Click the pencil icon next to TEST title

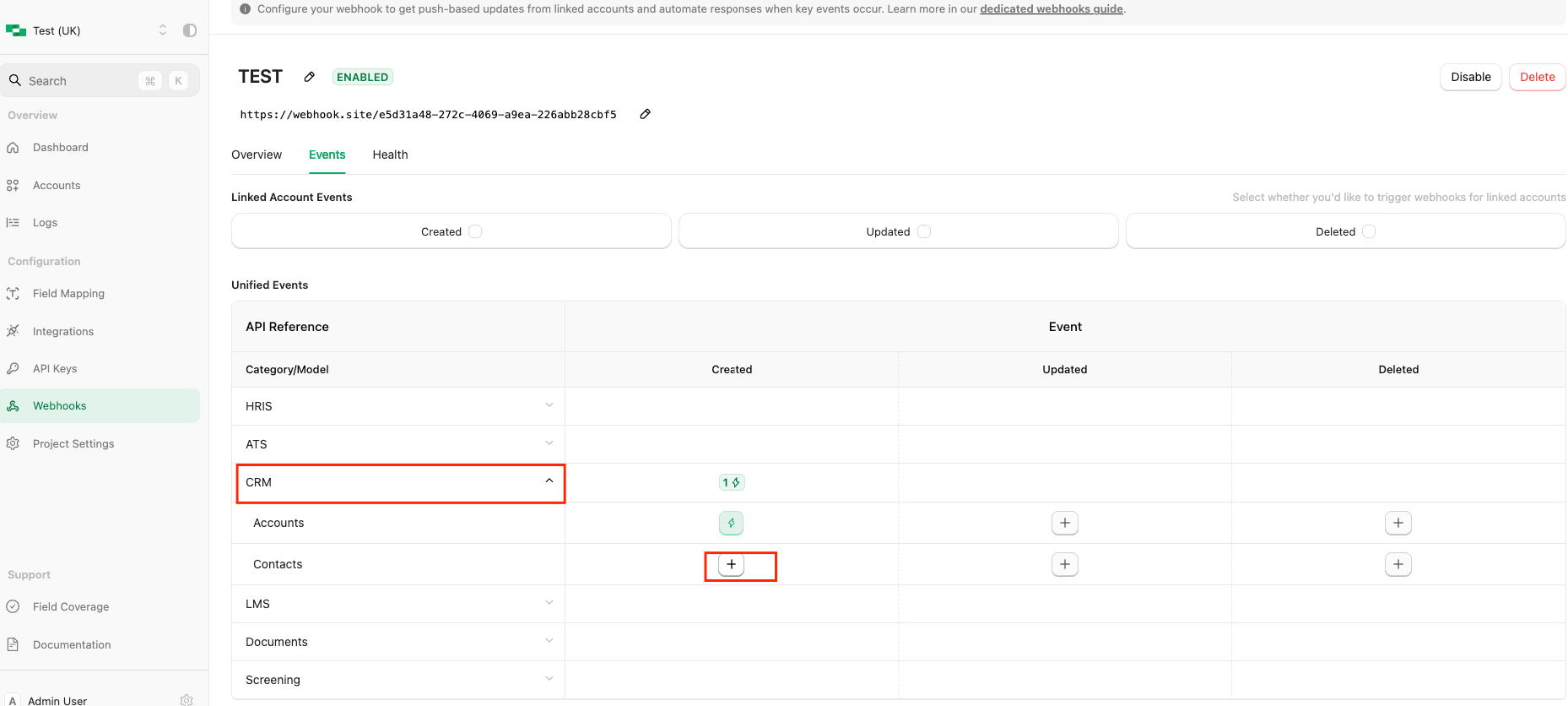point(310,77)
